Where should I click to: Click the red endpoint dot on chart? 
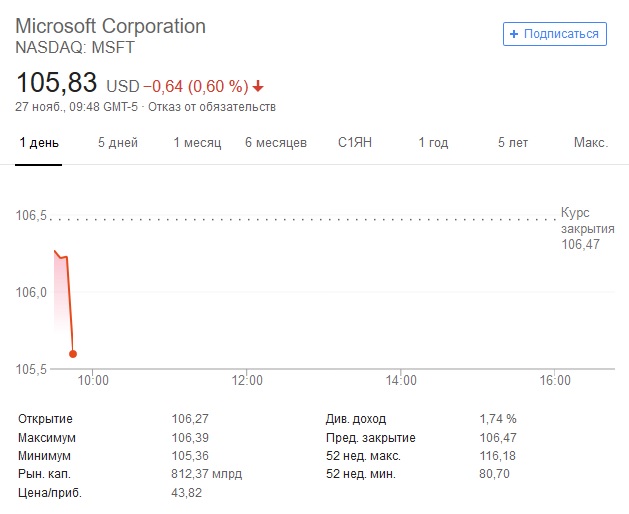73,354
